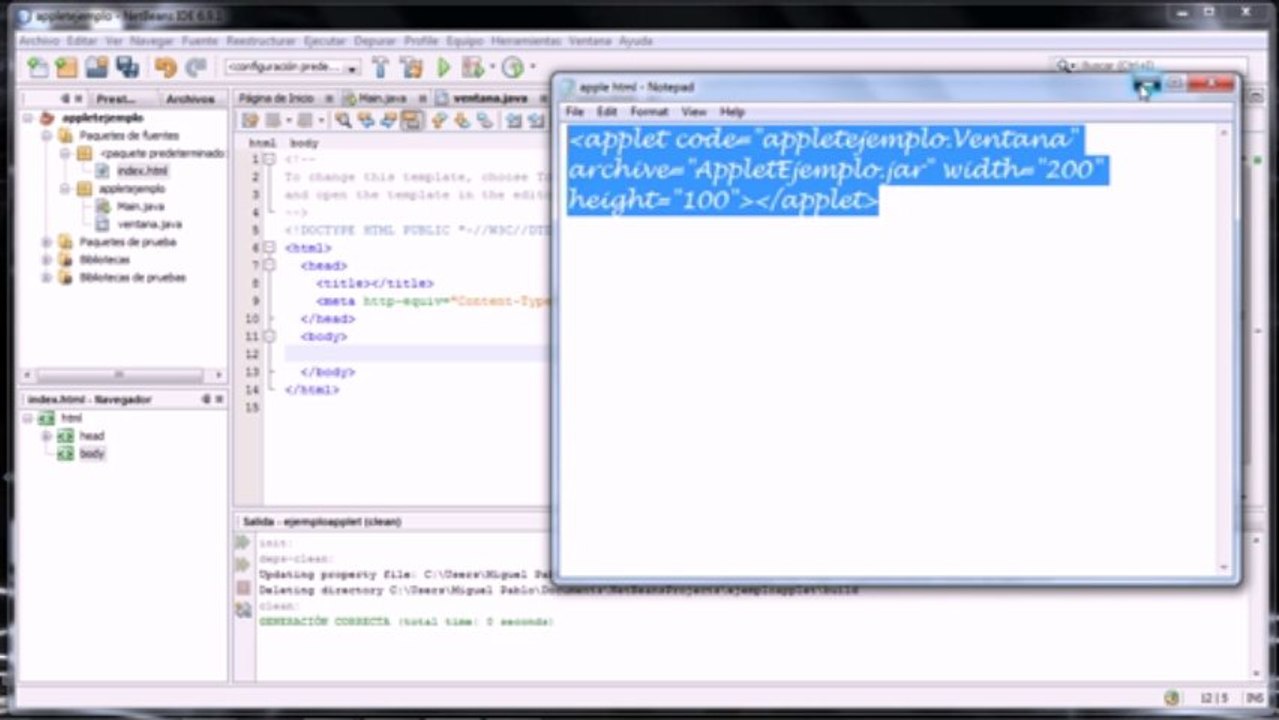Collapse the appletejemplo package node

(x=64, y=189)
